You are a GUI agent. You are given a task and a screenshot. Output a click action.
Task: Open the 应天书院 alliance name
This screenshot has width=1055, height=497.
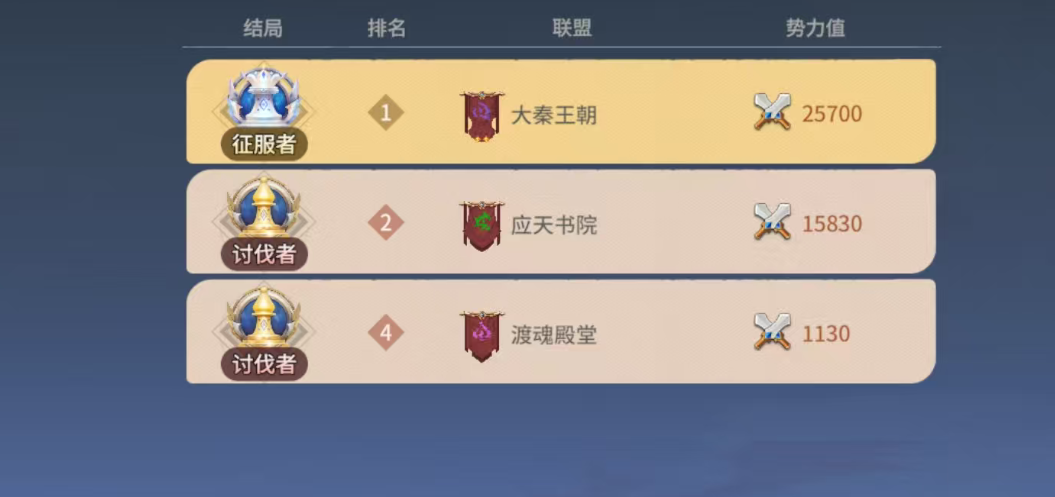point(554,225)
